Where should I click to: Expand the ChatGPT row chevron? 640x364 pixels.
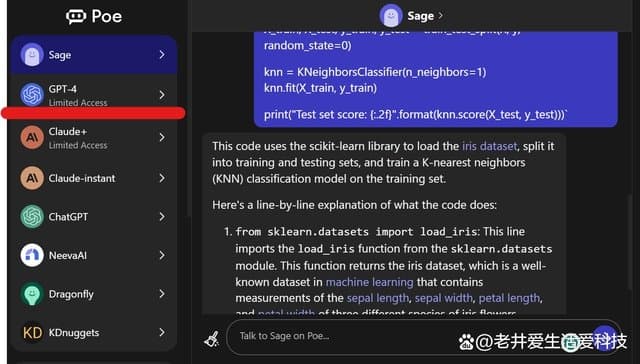(x=162, y=216)
